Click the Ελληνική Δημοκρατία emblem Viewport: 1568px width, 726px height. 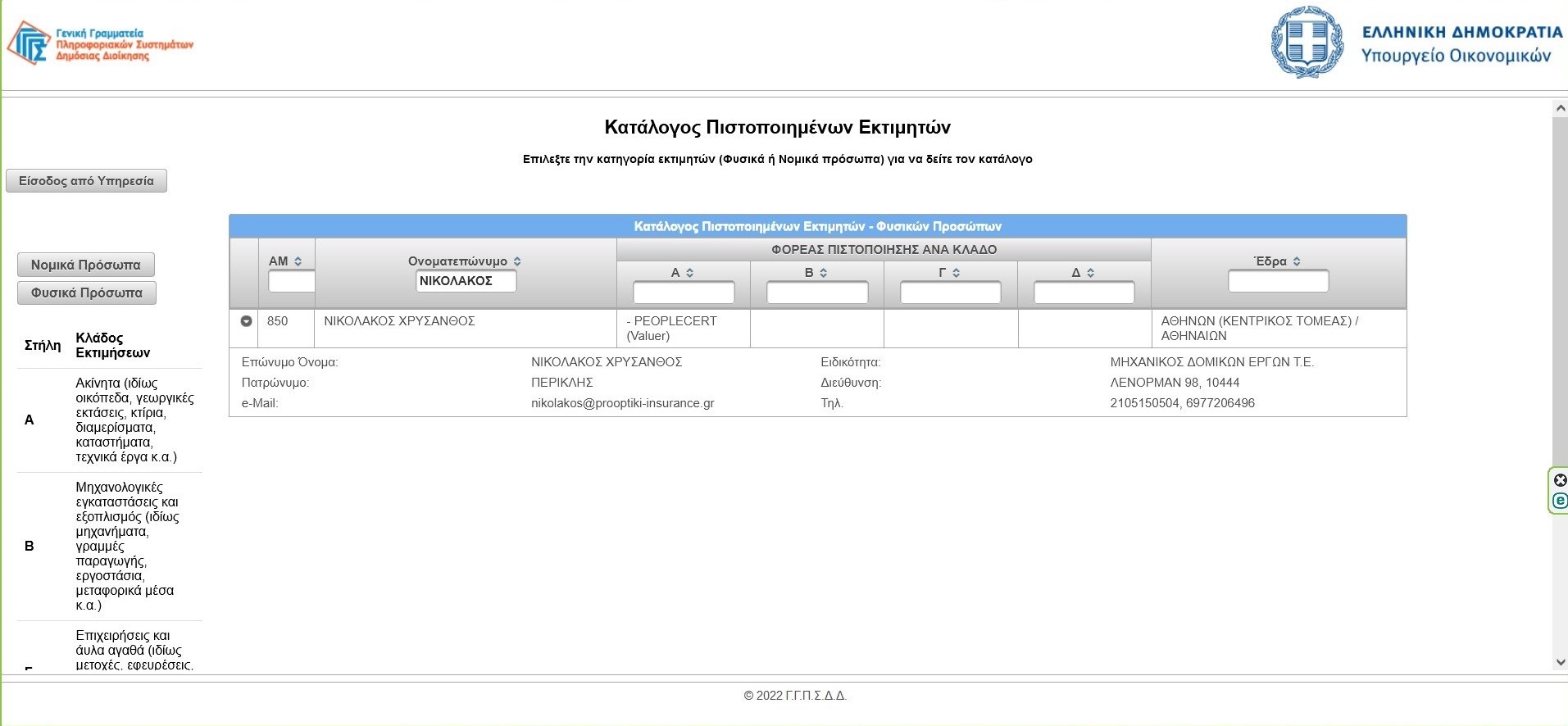[1307, 43]
